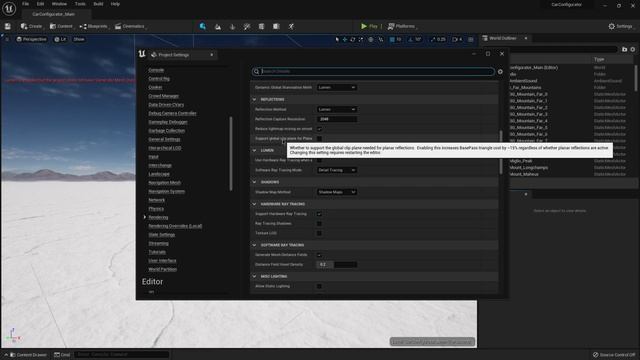640x360 pixels.
Task: Open Rendering in settings sidebar
Action: pyautogui.click(x=158, y=218)
